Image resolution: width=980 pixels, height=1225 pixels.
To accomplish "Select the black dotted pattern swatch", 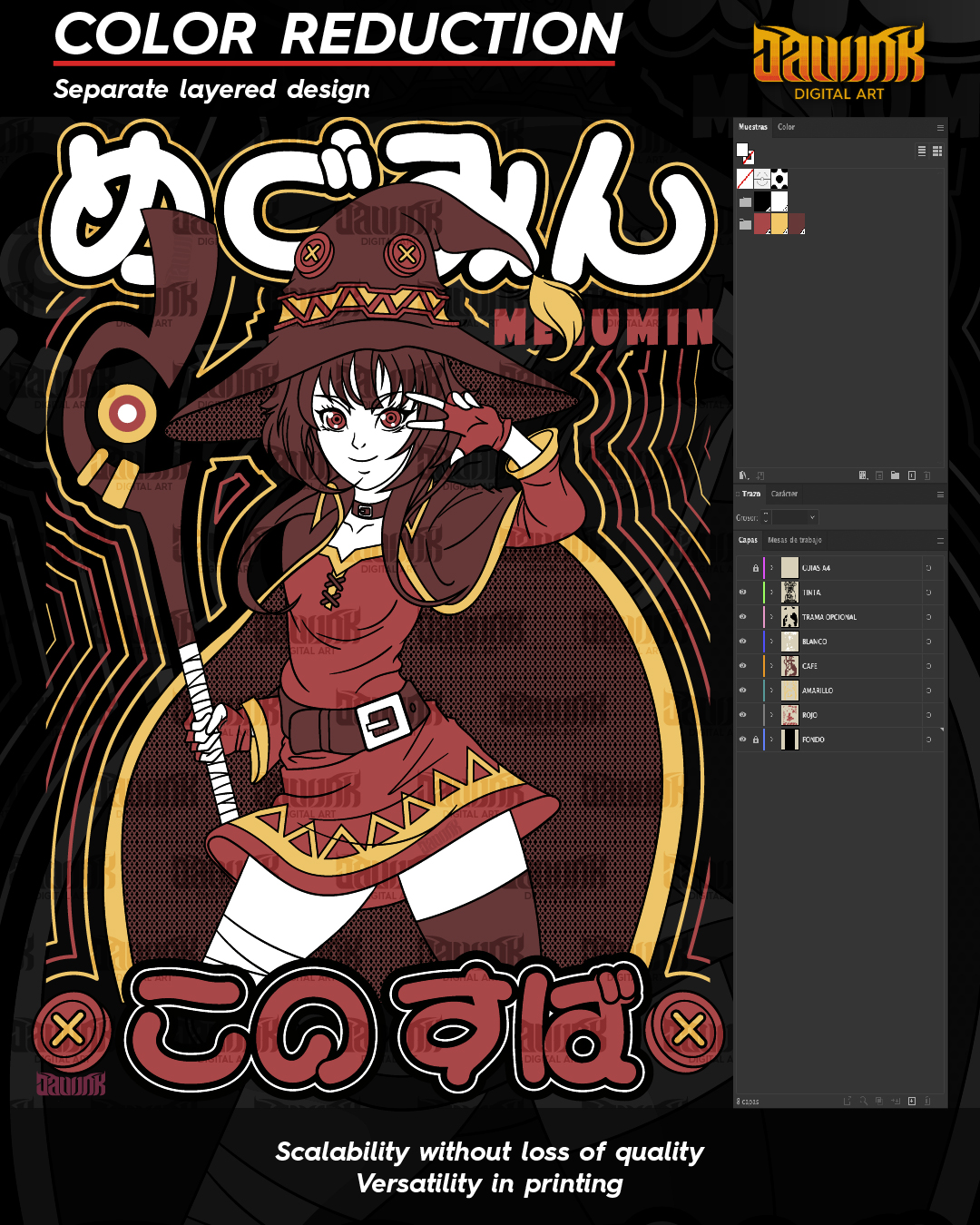I will coord(779,179).
